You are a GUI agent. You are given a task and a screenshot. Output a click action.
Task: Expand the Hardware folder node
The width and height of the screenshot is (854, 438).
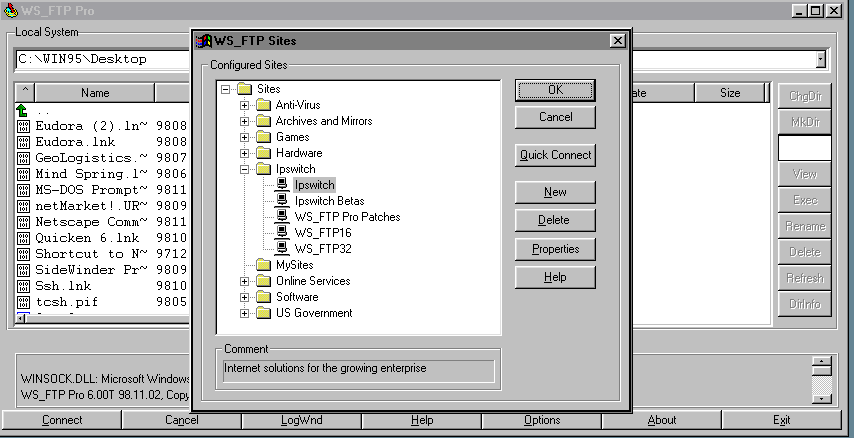pyautogui.click(x=245, y=153)
